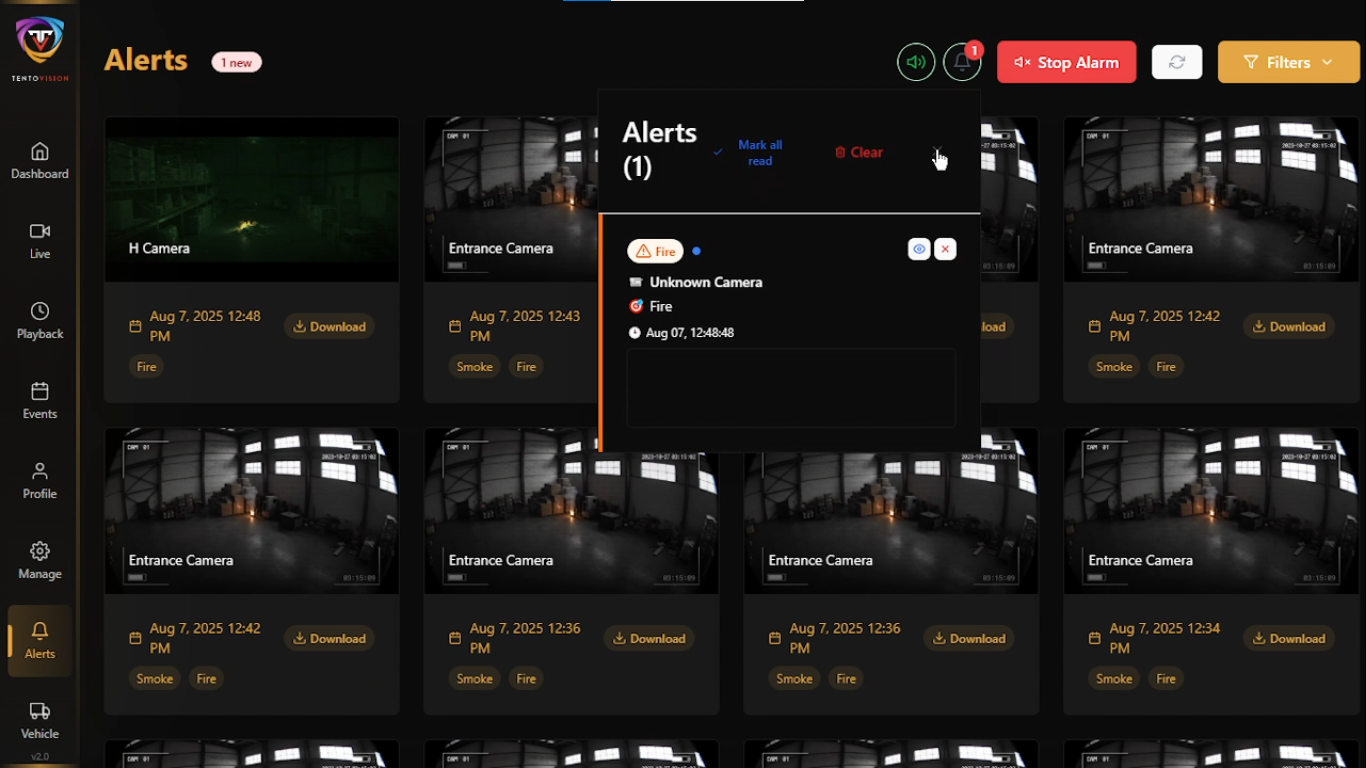Clear all alerts in the popup

859,153
